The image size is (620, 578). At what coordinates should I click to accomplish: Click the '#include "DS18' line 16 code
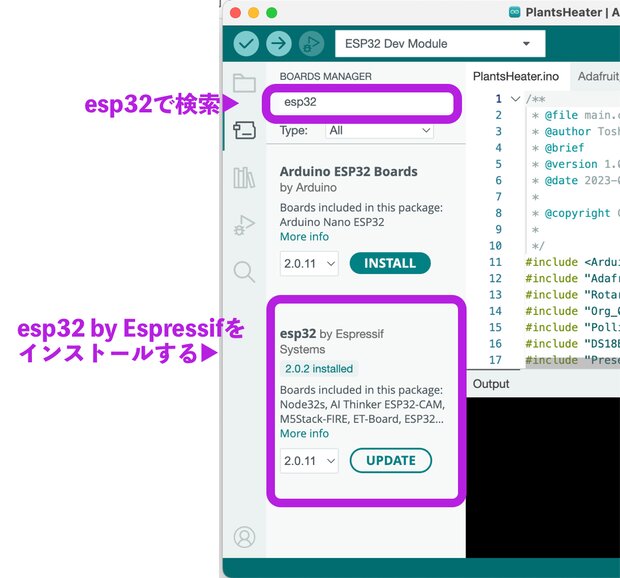573,344
